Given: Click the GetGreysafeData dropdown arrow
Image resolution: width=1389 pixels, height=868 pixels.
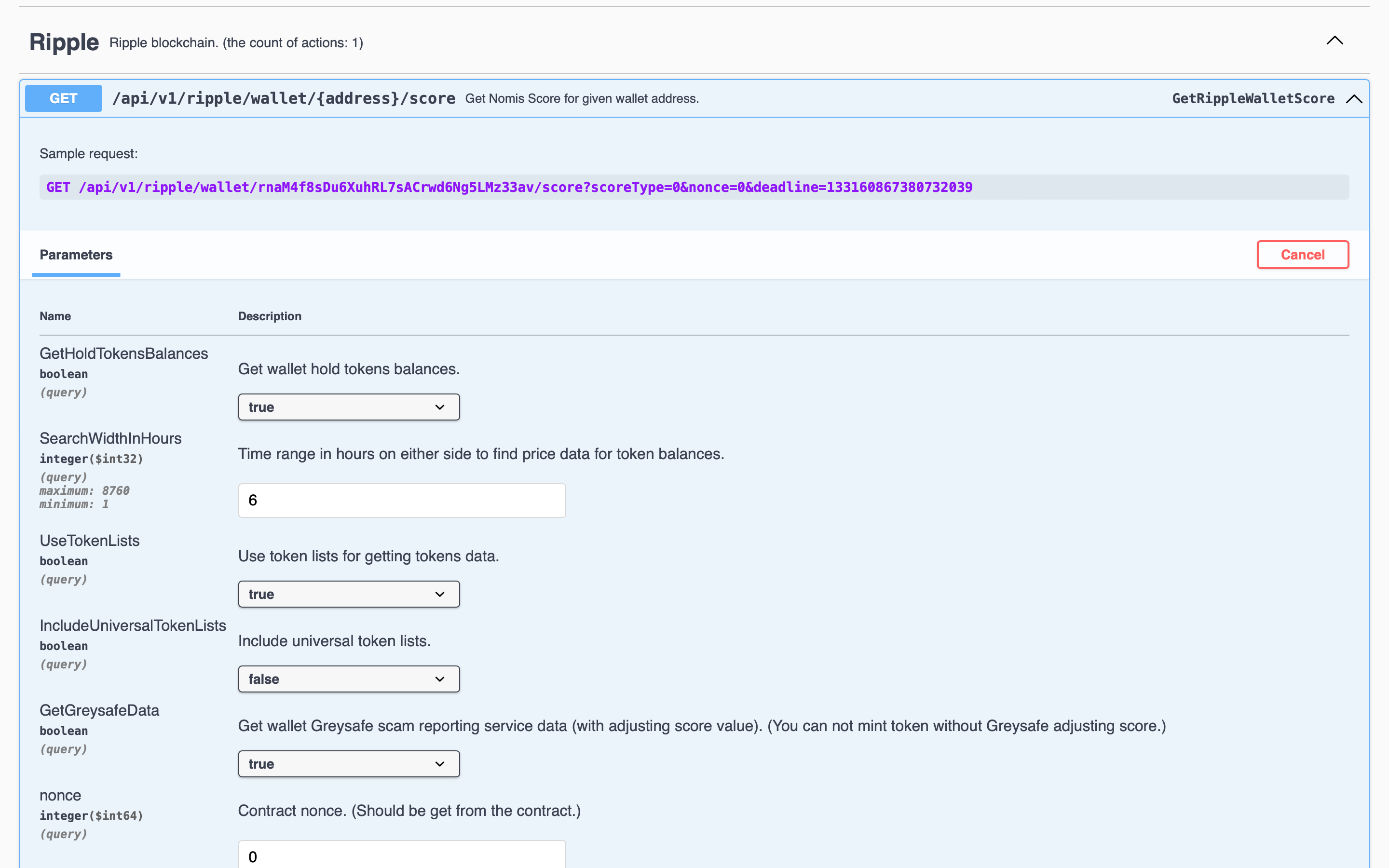Looking at the screenshot, I should (x=440, y=764).
